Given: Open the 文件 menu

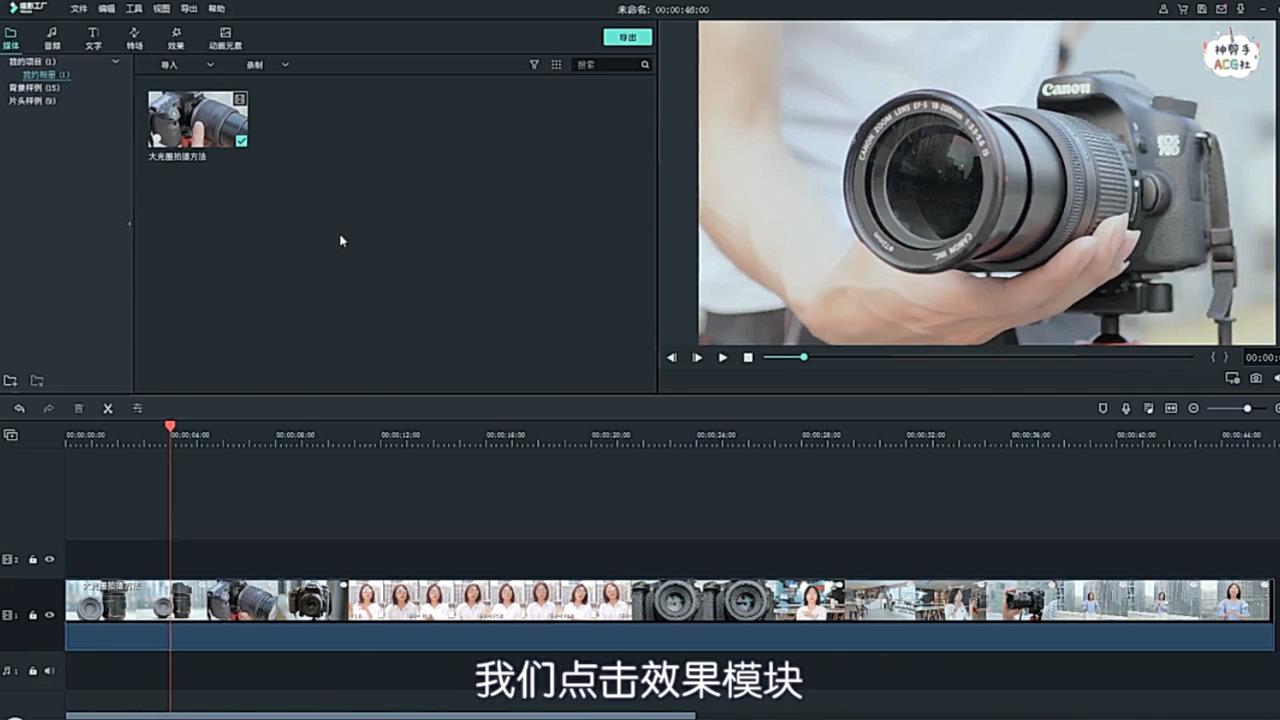Looking at the screenshot, I should [79, 9].
